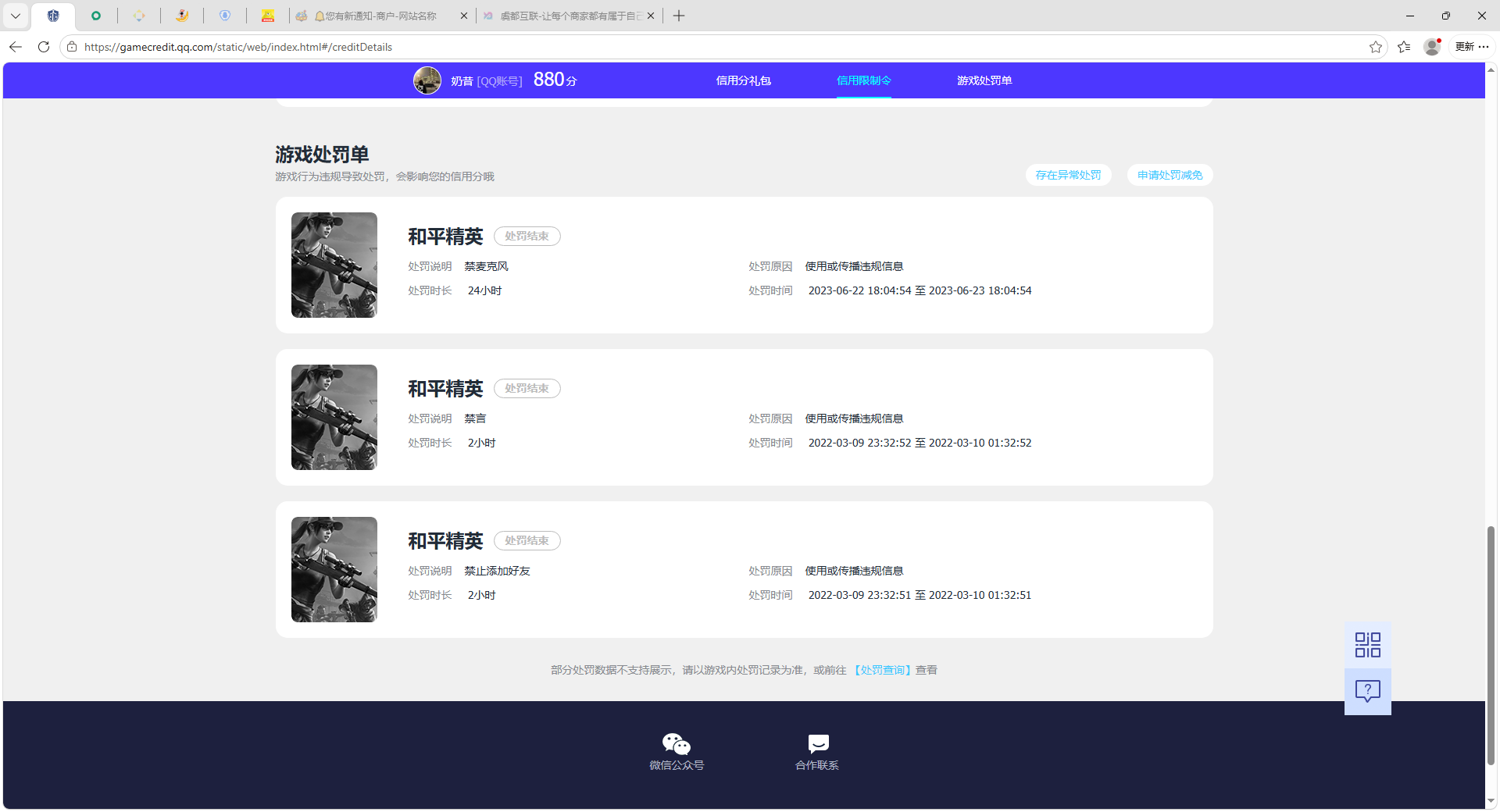The height and width of the screenshot is (812, 1500).
Task: Select the 信用限制令 header tab
Action: click(864, 80)
